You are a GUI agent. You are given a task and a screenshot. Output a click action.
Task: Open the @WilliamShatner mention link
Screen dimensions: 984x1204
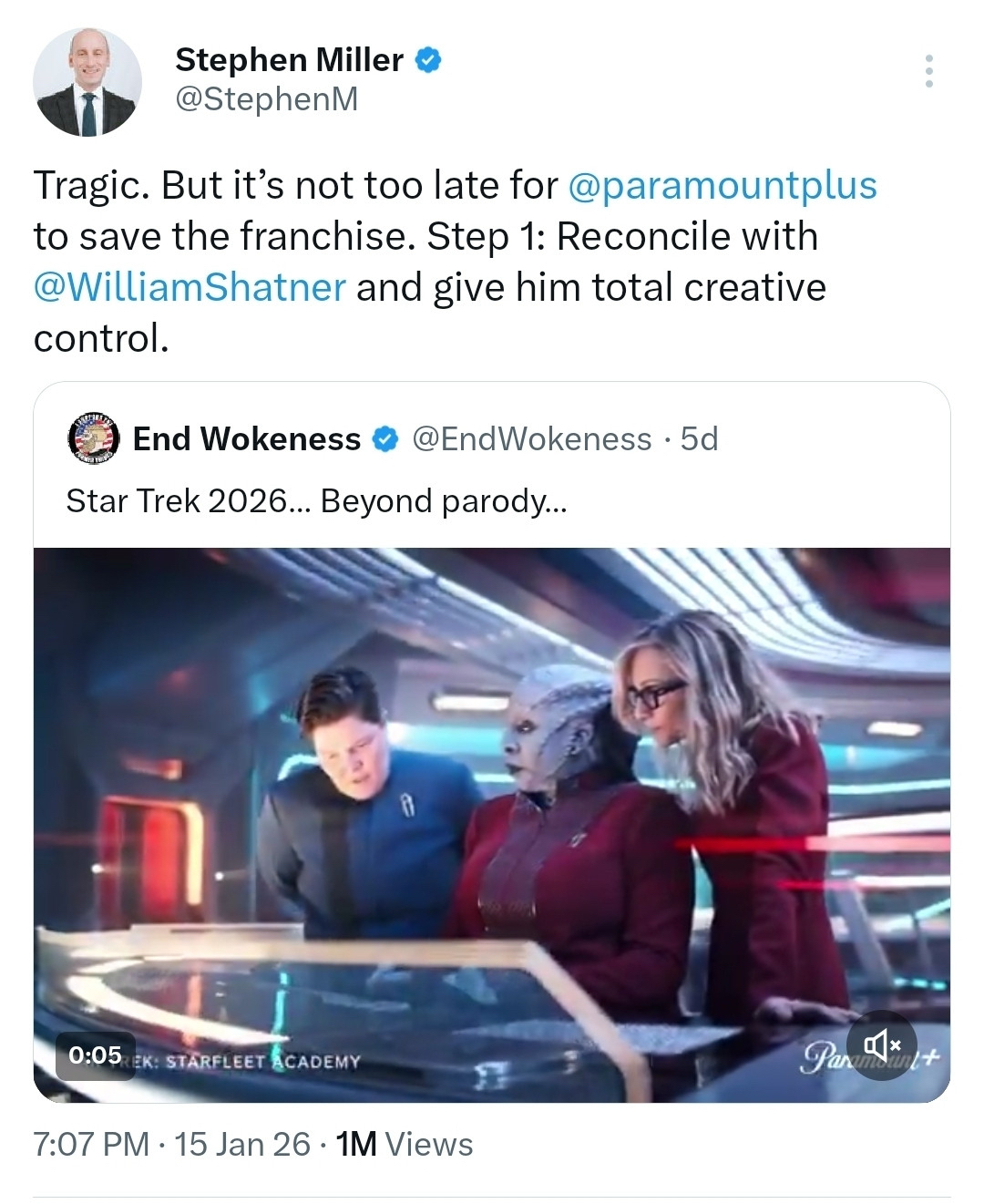click(190, 287)
